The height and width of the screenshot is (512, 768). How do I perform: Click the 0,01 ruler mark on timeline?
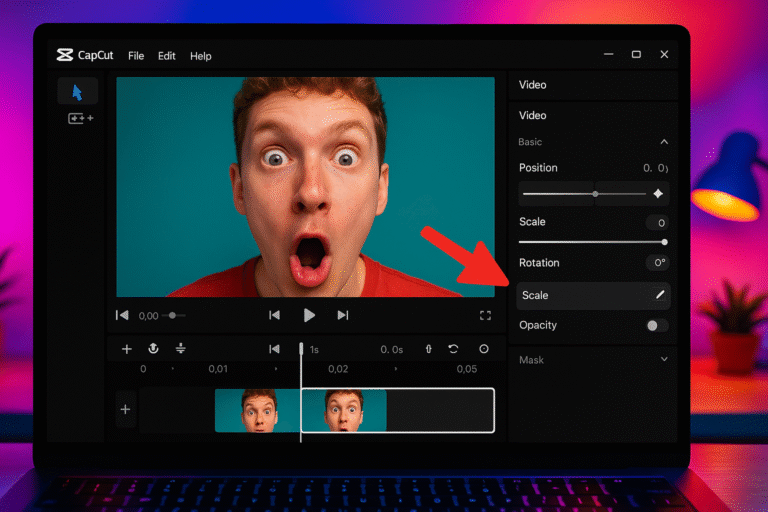tap(218, 369)
